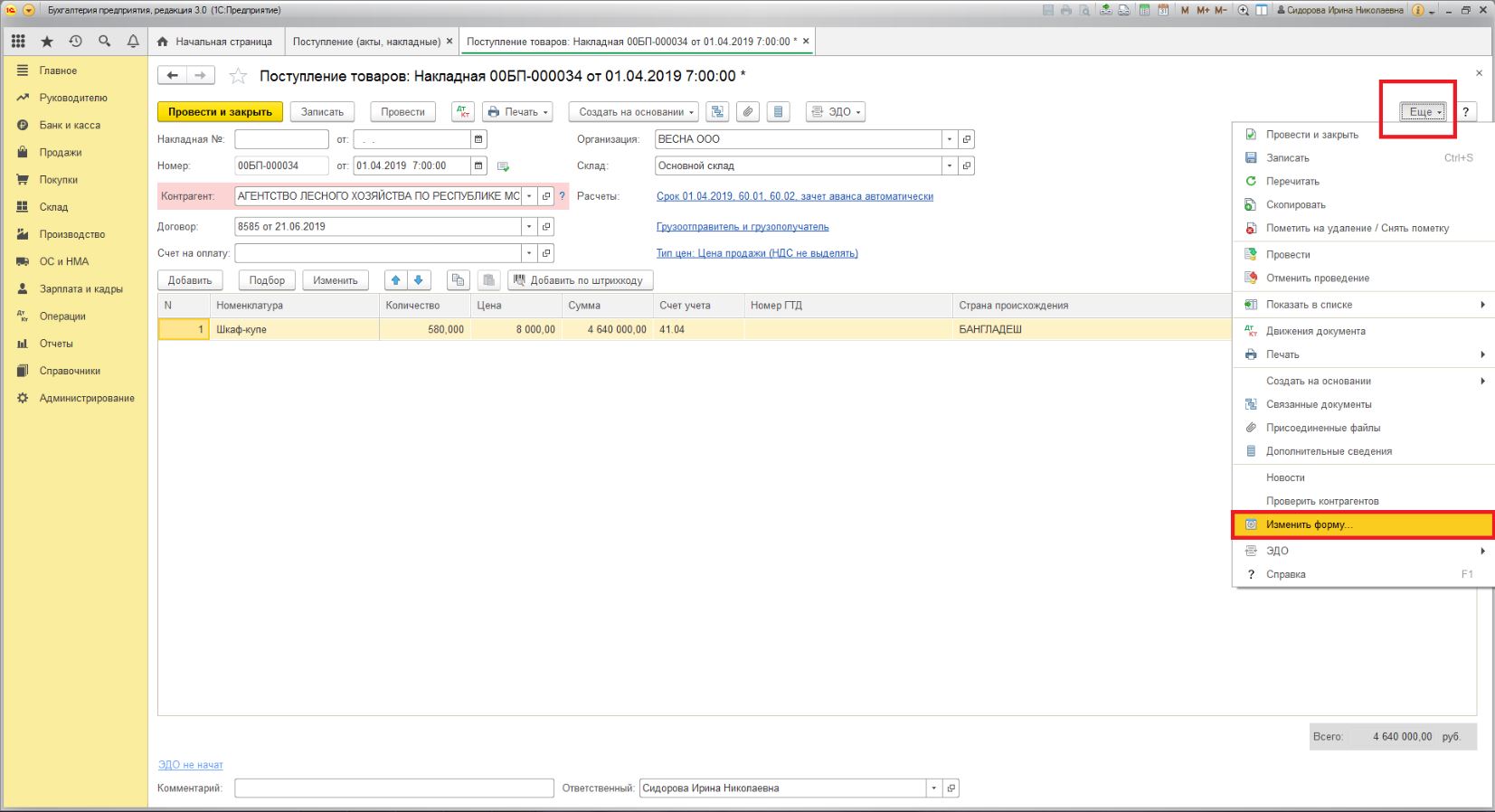Open help with the question mark button
Viewport: 1495px width, 812px height.
[x=1465, y=112]
